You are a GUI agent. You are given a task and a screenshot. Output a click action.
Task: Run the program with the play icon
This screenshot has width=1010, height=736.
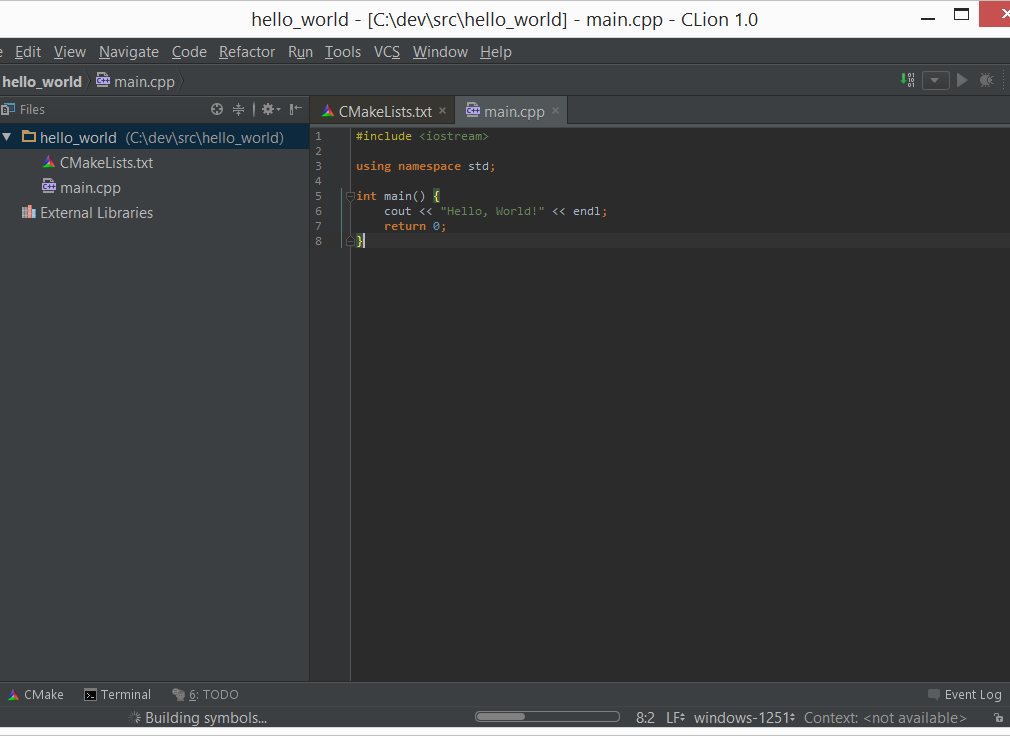[x=962, y=80]
